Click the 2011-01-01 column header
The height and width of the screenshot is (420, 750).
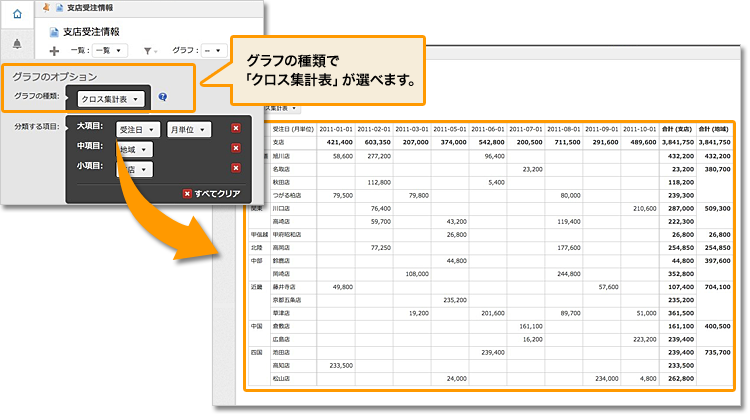point(336,129)
